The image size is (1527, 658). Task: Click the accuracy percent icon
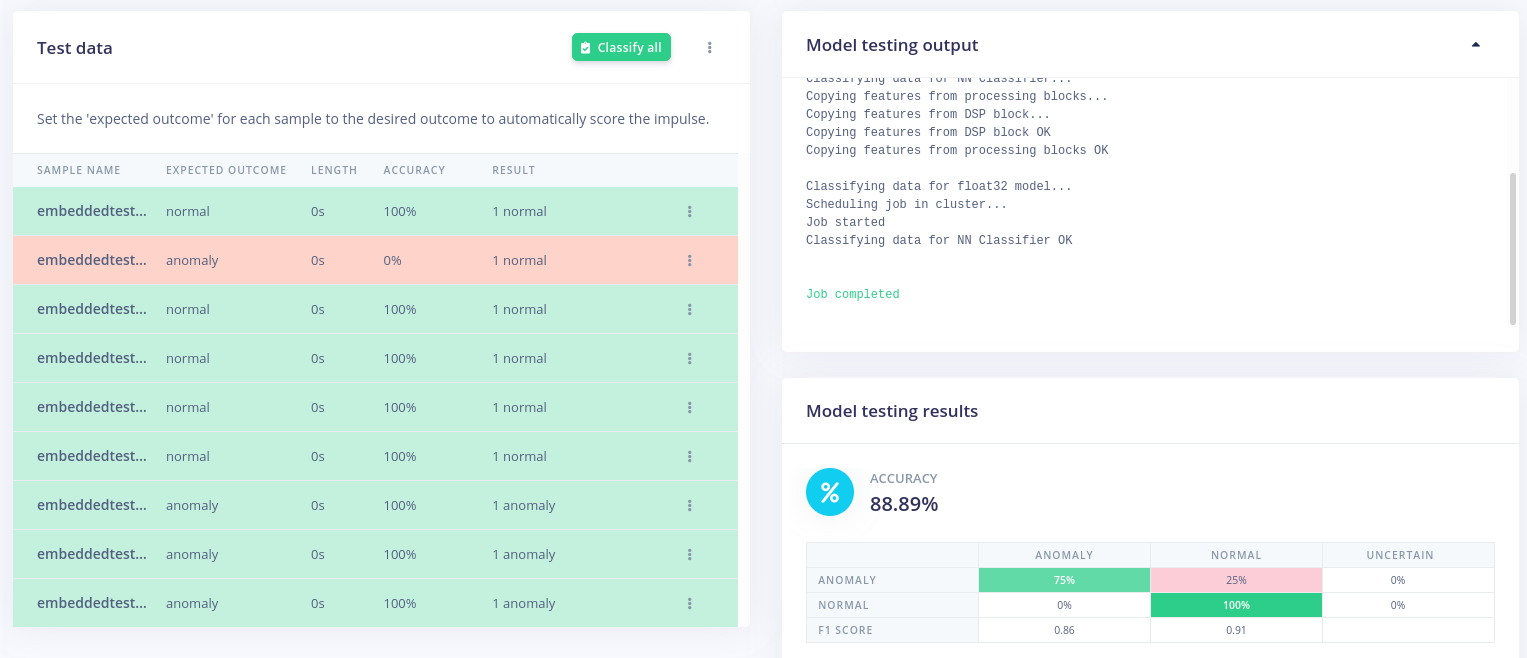pos(830,492)
